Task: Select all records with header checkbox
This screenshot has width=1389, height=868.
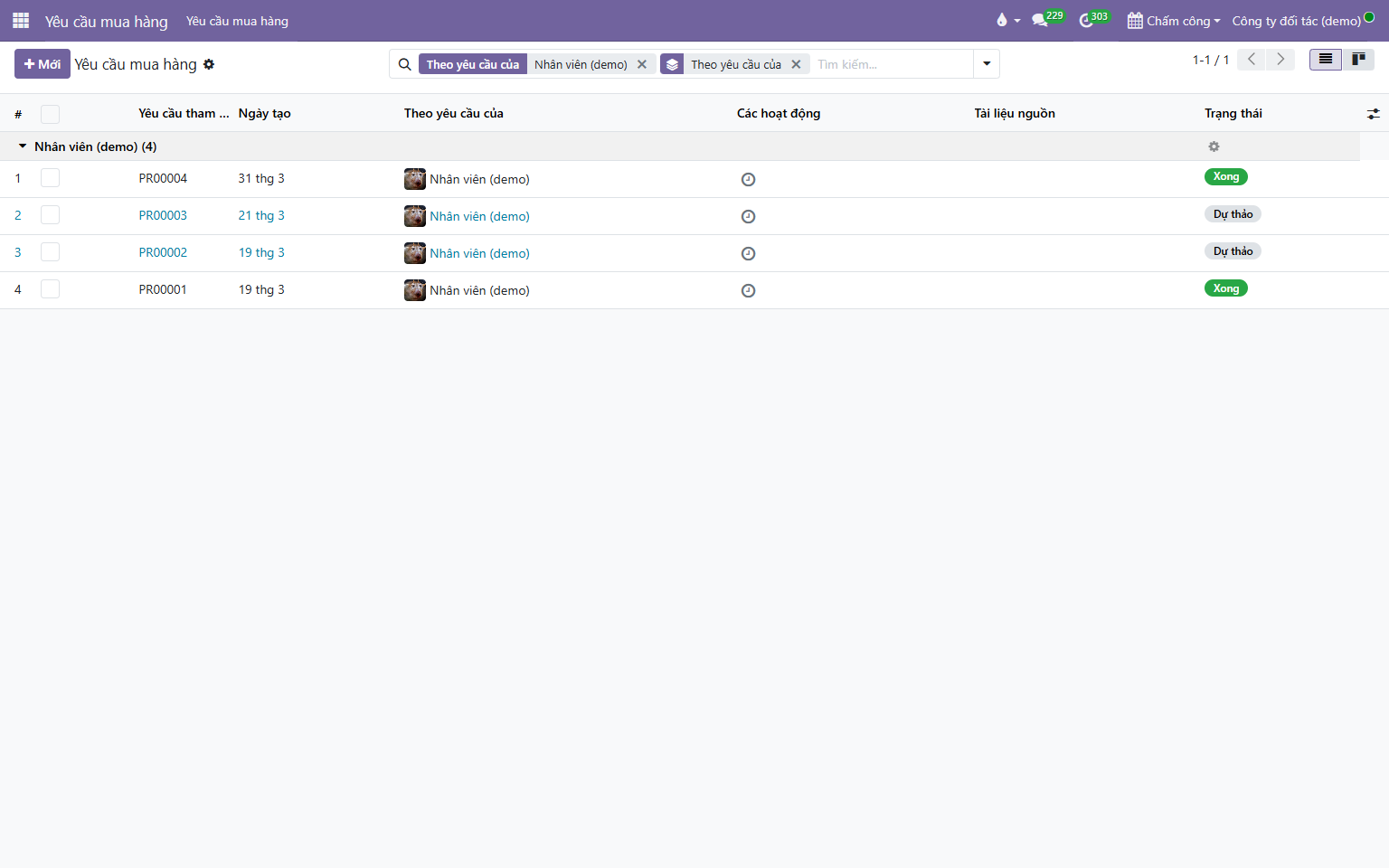Action: [x=50, y=114]
